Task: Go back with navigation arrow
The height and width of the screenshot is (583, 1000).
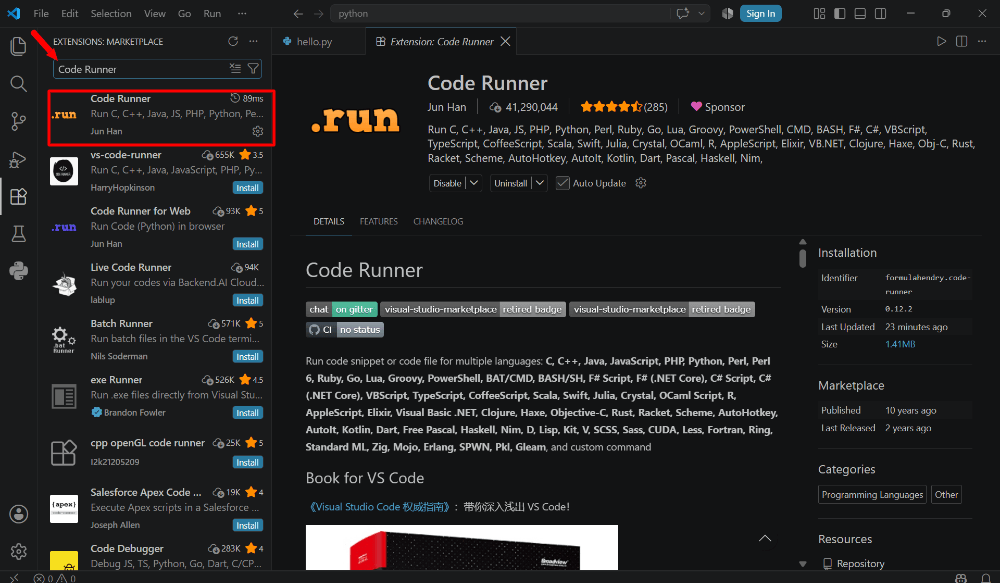Action: (298, 13)
